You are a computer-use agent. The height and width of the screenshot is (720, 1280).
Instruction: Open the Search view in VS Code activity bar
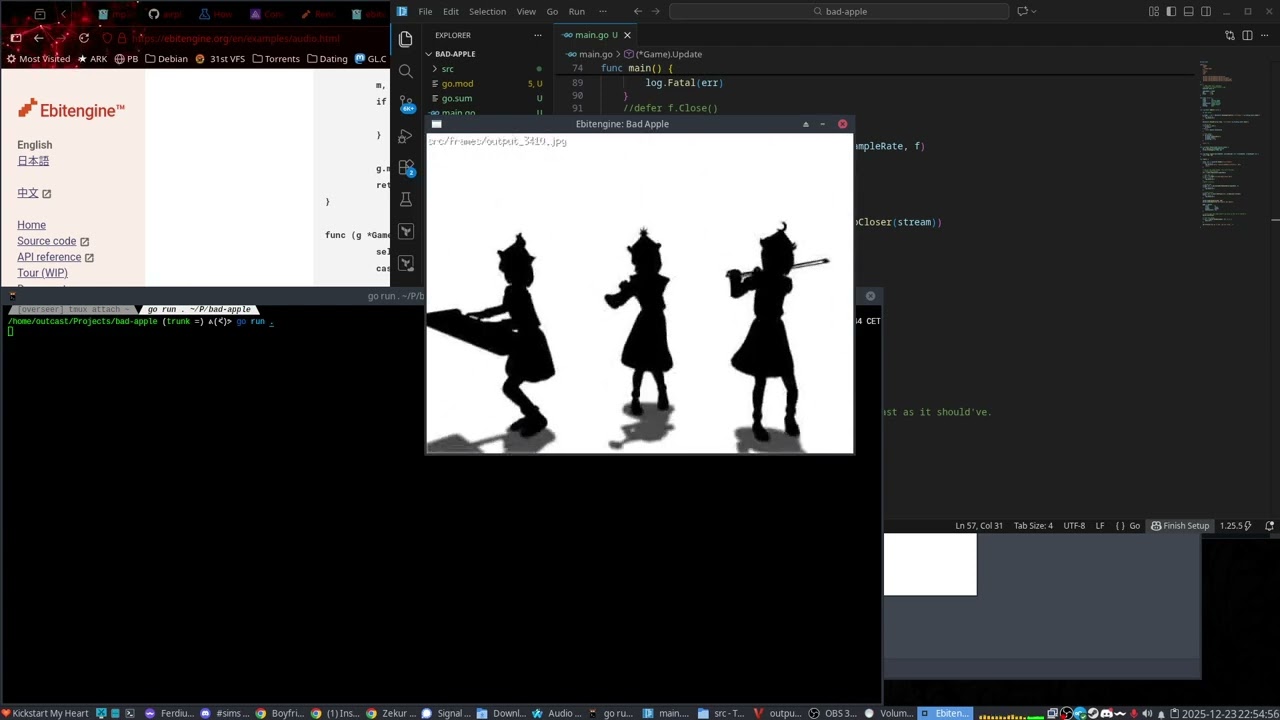pyautogui.click(x=405, y=71)
